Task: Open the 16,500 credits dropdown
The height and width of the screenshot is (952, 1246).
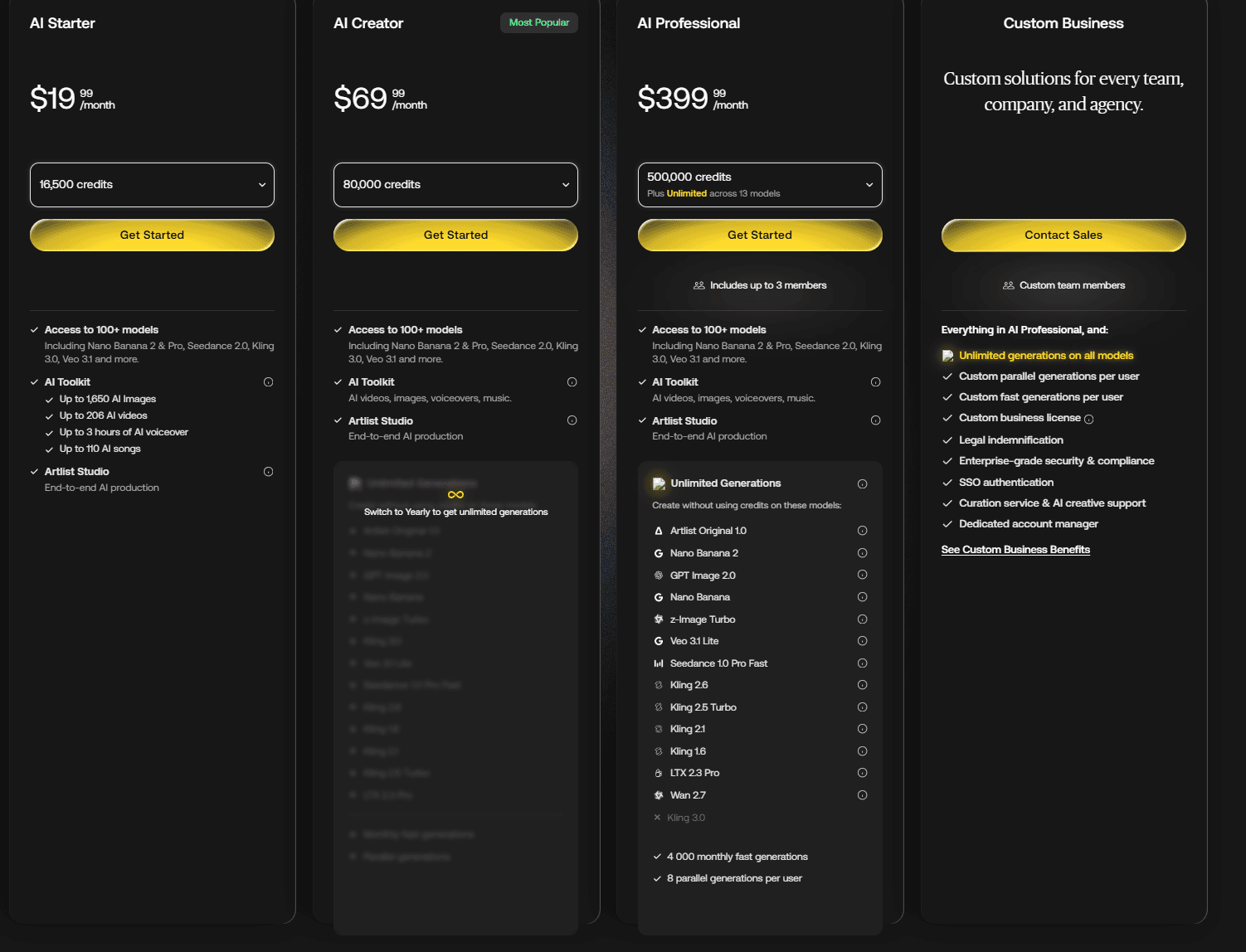Action: [152, 185]
